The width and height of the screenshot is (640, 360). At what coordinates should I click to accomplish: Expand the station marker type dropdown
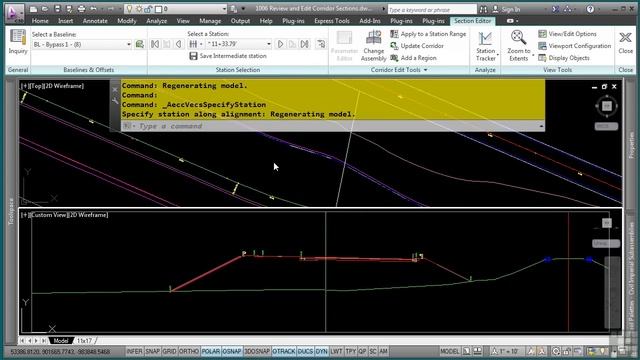coord(201,44)
